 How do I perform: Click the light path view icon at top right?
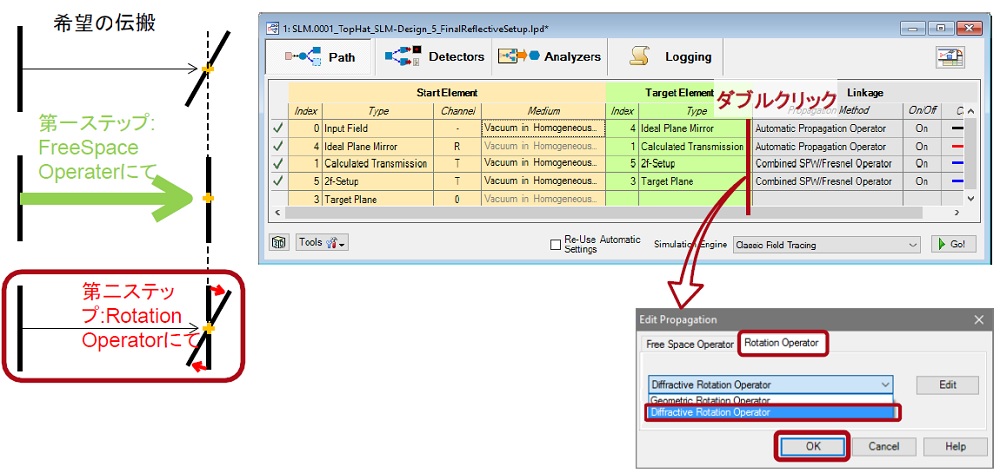pyautogui.click(x=950, y=58)
